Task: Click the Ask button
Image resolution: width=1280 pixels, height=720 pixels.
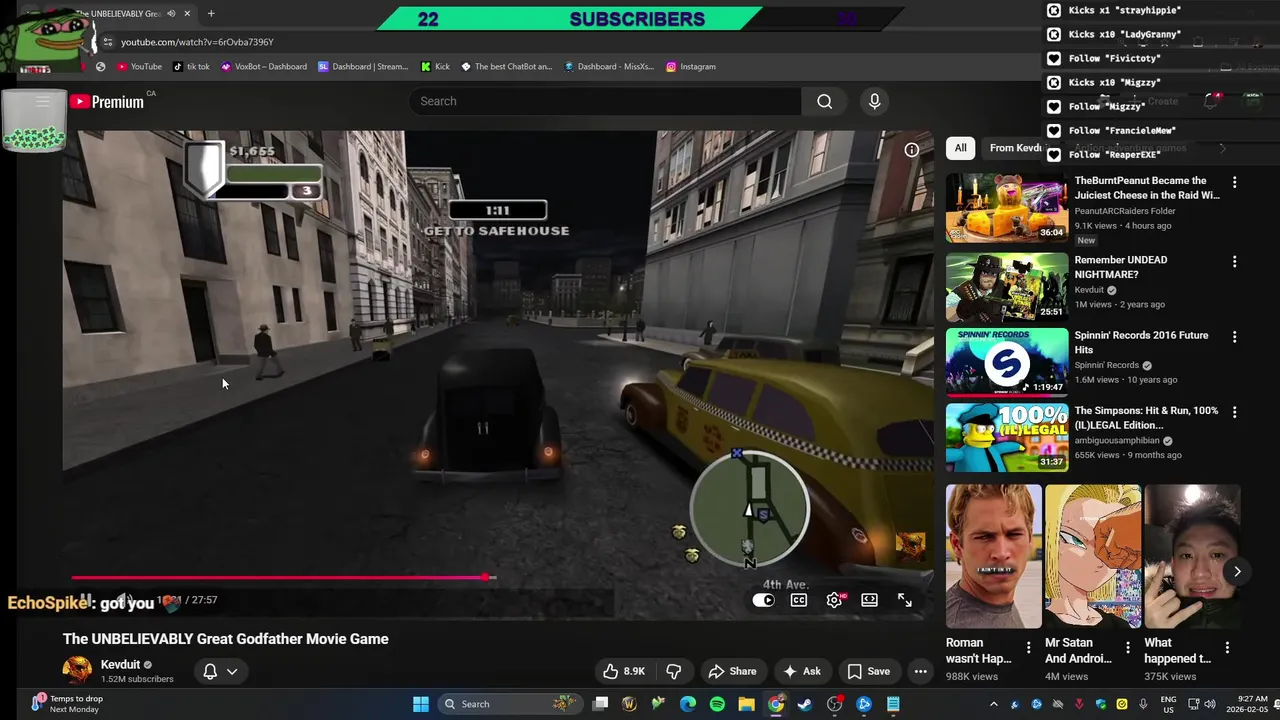Action: pos(802,671)
